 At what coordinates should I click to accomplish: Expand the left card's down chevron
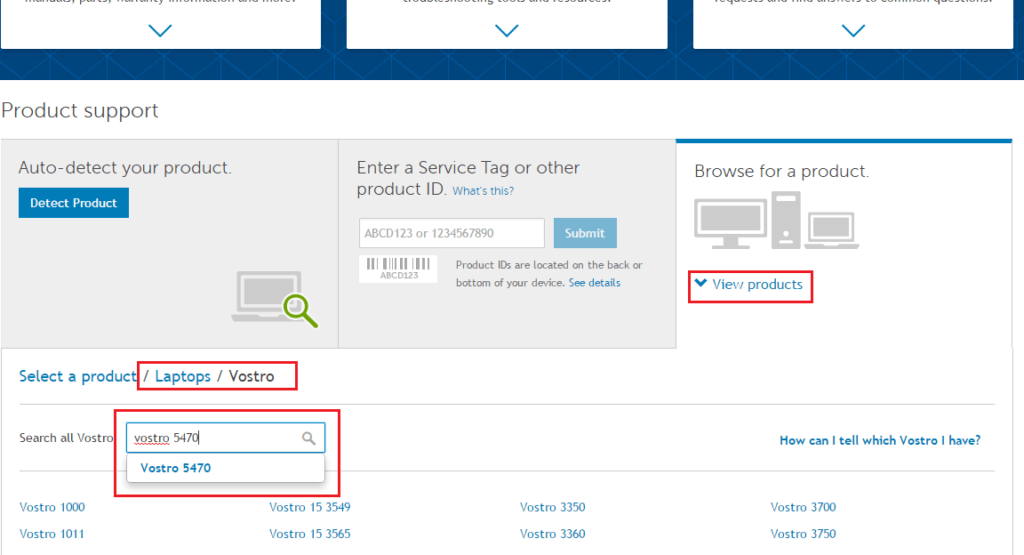click(160, 31)
